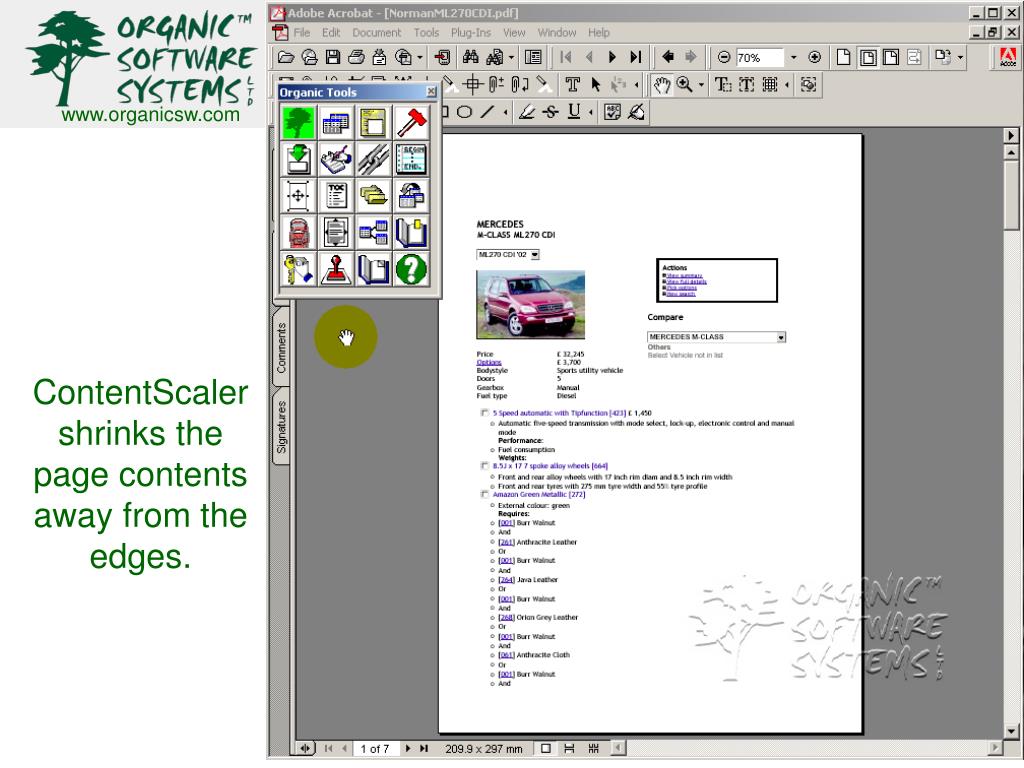1024x768 pixels.
Task: Click the Save floppy disk toolbar icon
Action: point(332,57)
